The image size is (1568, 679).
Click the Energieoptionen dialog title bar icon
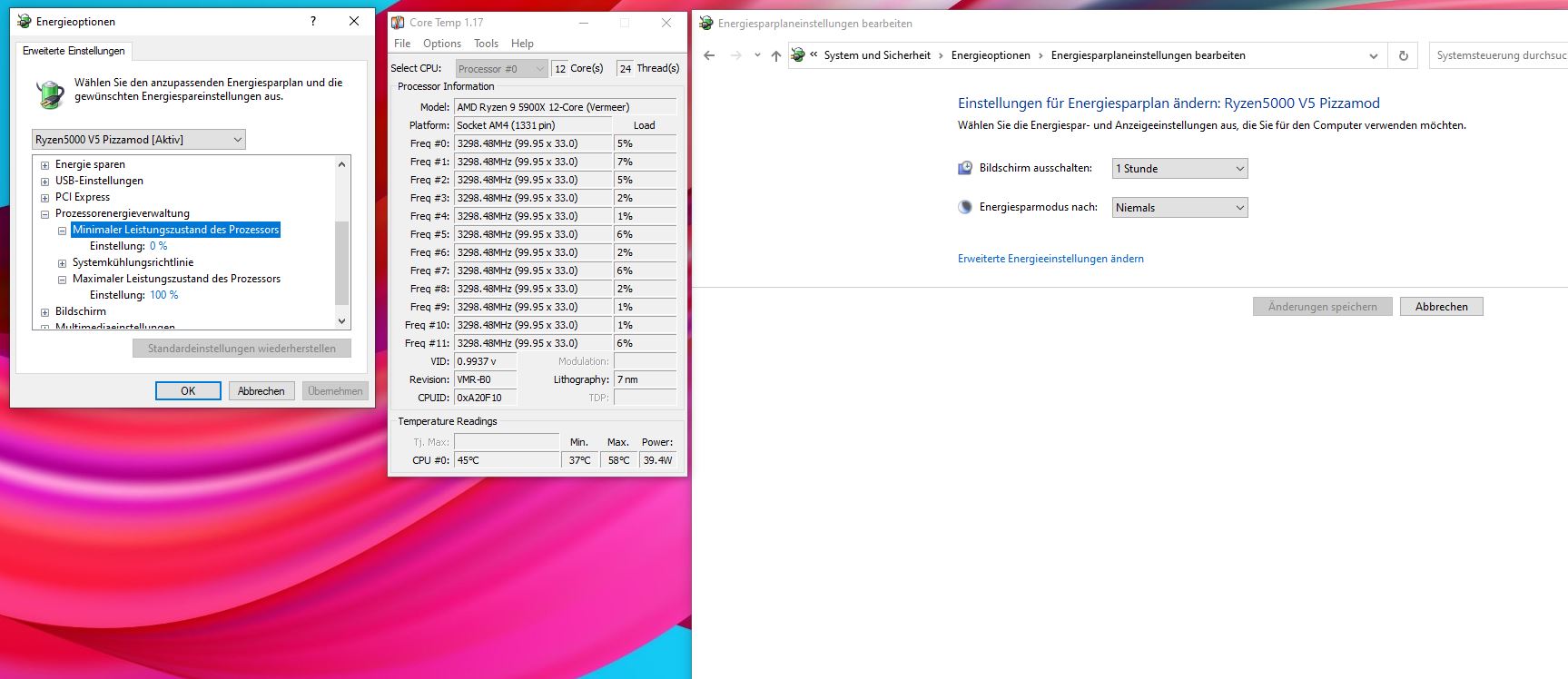pos(24,22)
